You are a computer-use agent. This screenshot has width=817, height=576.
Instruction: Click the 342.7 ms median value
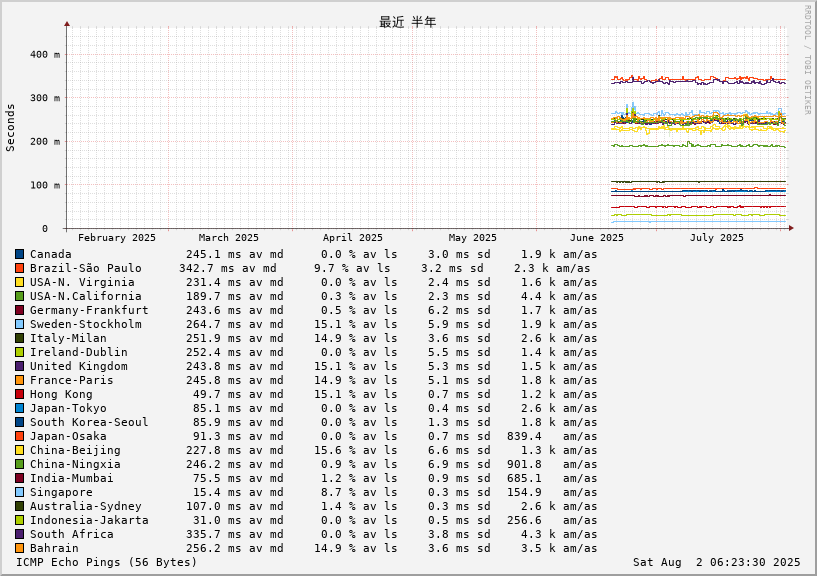207,268
